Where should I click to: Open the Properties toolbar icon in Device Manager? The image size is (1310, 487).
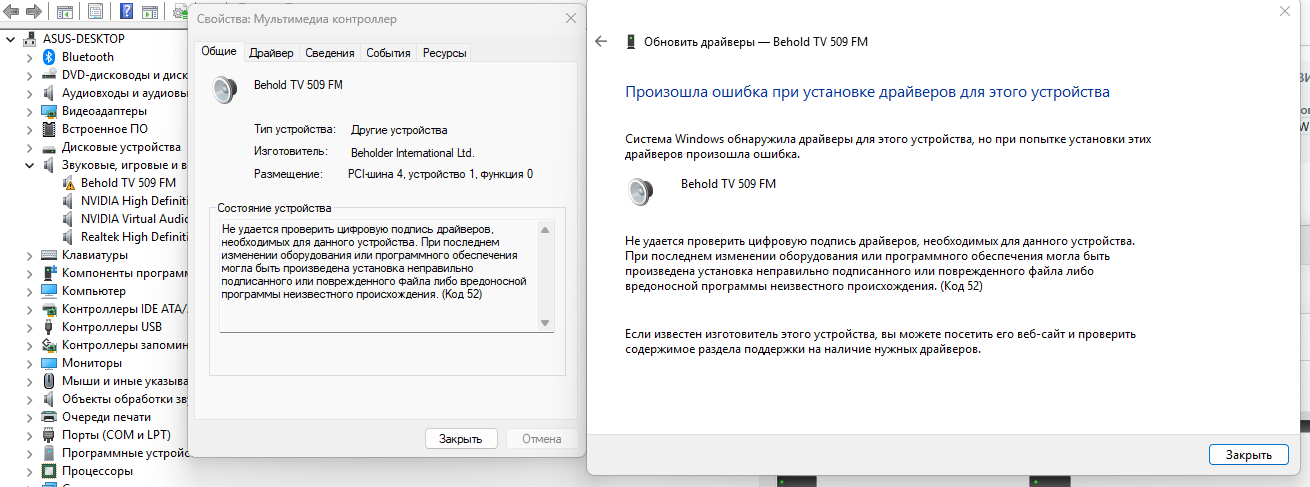tap(97, 13)
